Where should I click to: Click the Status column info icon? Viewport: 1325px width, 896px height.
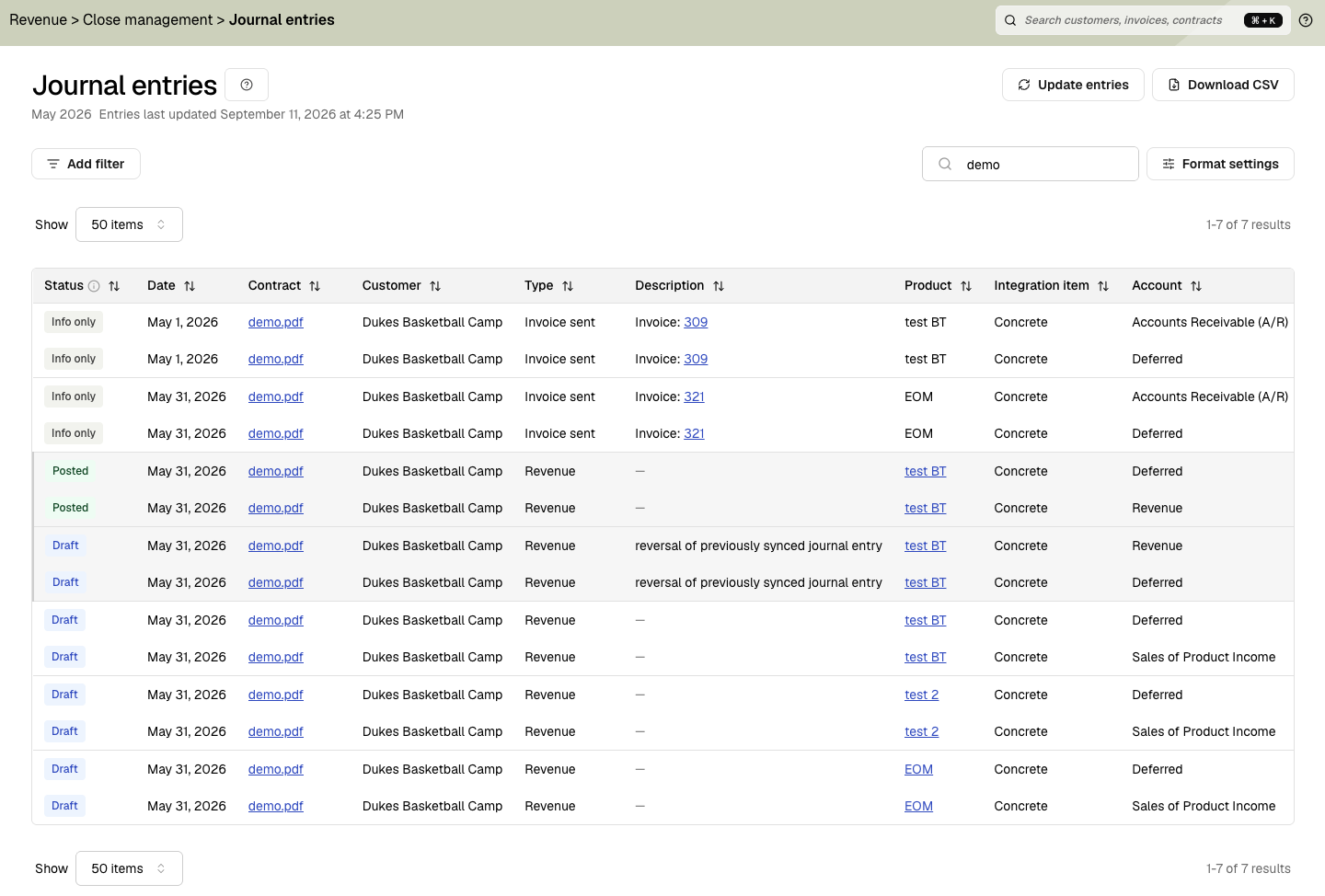point(94,286)
